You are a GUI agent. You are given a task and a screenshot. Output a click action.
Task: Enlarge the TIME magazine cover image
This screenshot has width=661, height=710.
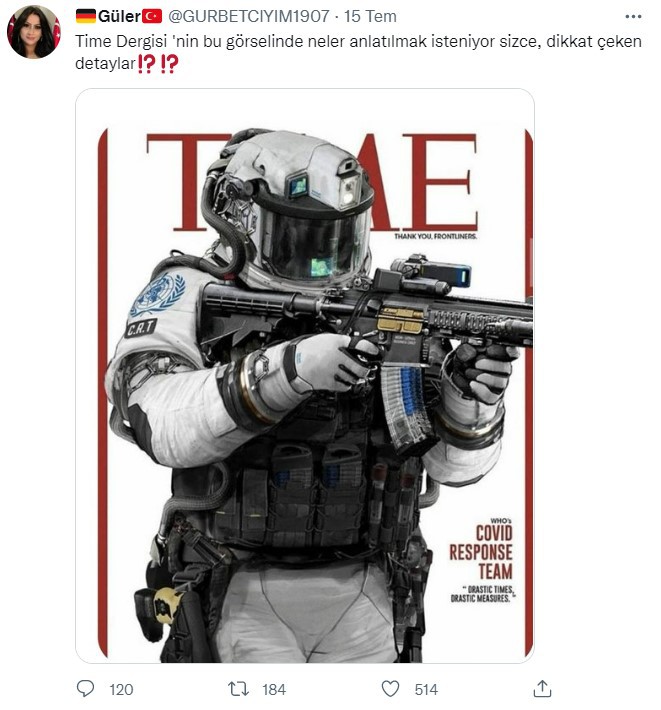pyautogui.click(x=305, y=375)
